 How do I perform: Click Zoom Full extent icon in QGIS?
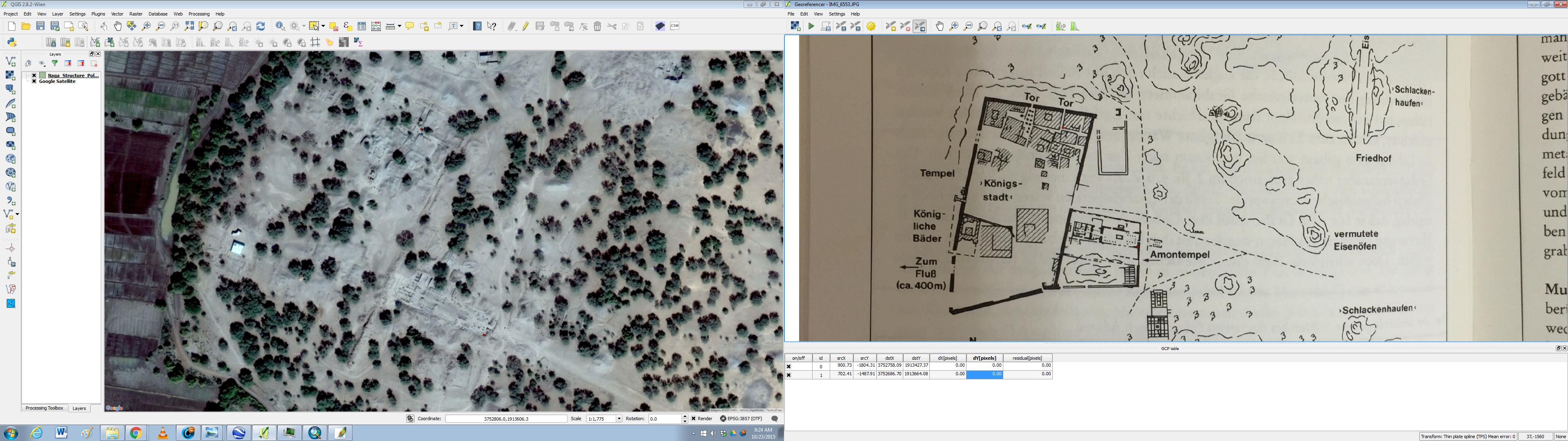189,26
